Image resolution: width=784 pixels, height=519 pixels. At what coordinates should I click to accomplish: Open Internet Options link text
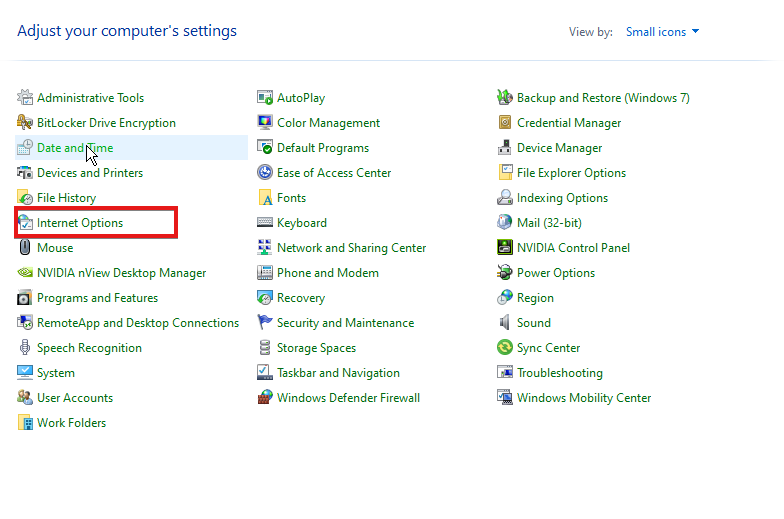(80, 223)
